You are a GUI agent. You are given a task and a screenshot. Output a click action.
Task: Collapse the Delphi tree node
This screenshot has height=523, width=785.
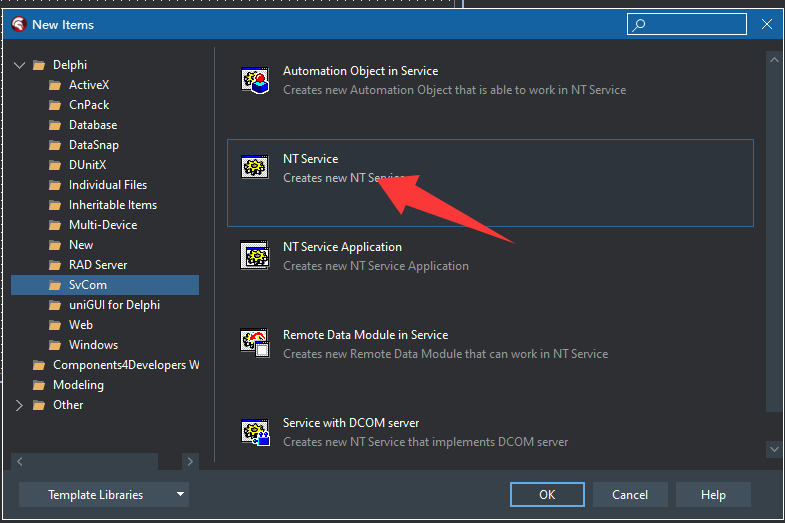(20, 65)
